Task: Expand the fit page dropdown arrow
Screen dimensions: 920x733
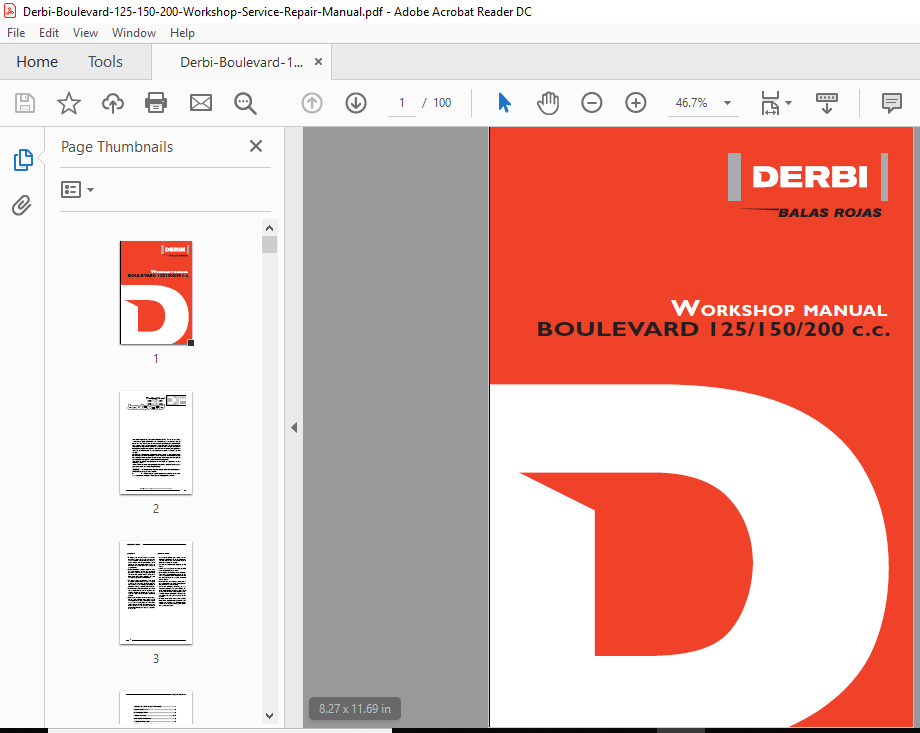Action: pyautogui.click(x=789, y=103)
